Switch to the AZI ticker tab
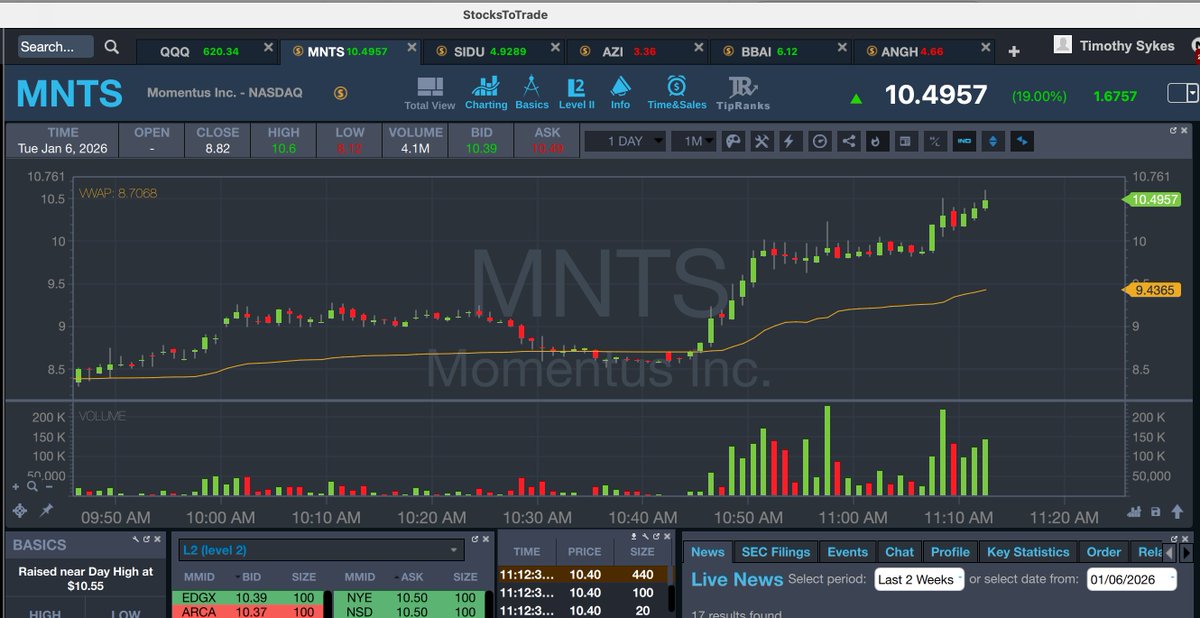Viewport: 1200px width, 618px height. pyautogui.click(x=636, y=51)
